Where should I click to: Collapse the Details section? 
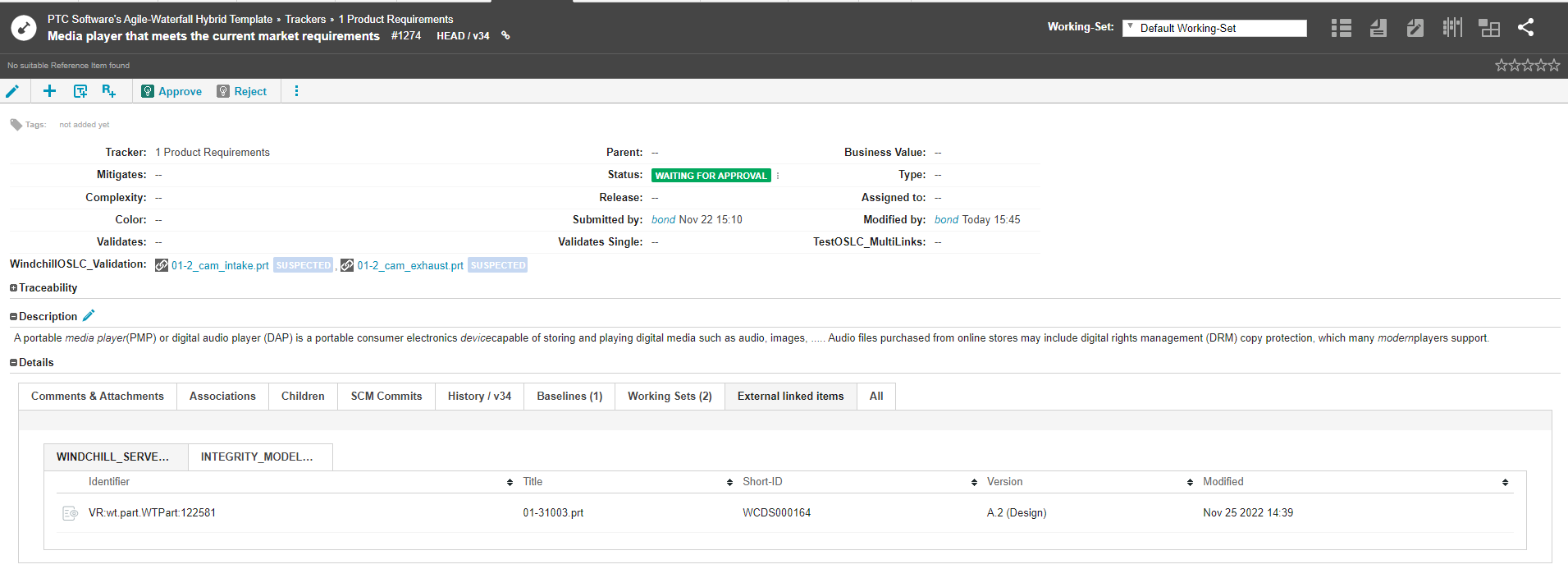click(13, 363)
